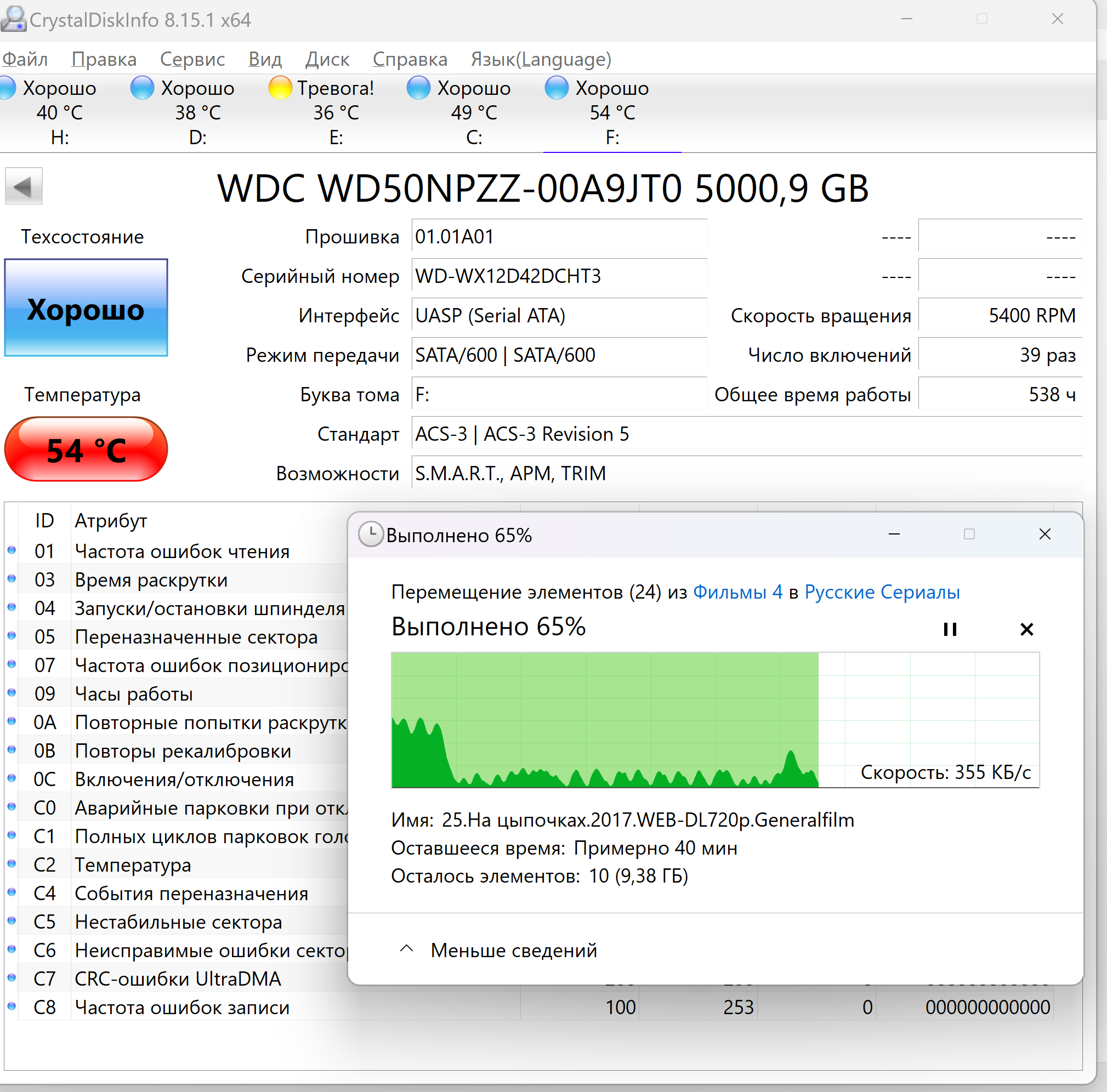The height and width of the screenshot is (1092, 1107).
Task: Collapse details via Меньше сведений chevron
Action: (406, 949)
